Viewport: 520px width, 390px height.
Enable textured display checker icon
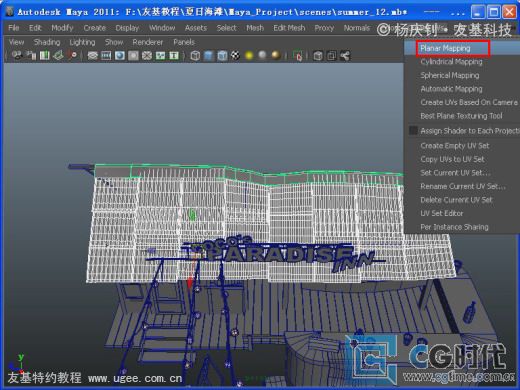235,55
